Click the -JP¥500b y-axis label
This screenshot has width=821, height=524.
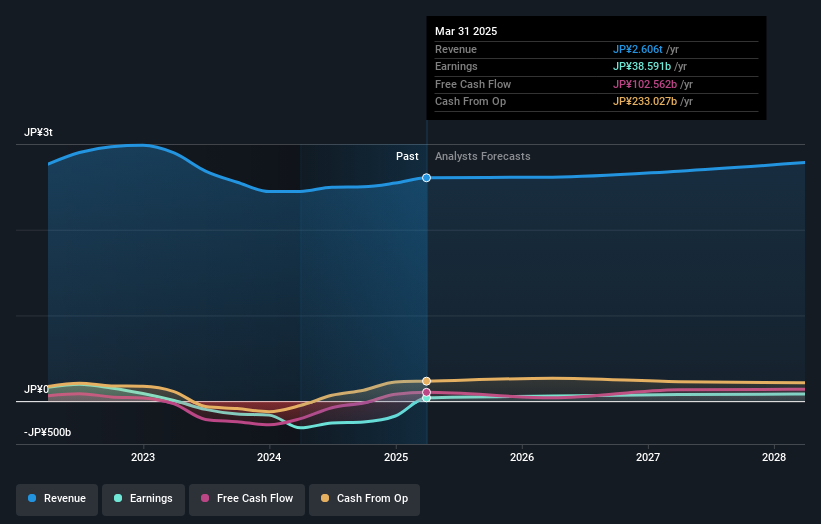click(x=47, y=432)
